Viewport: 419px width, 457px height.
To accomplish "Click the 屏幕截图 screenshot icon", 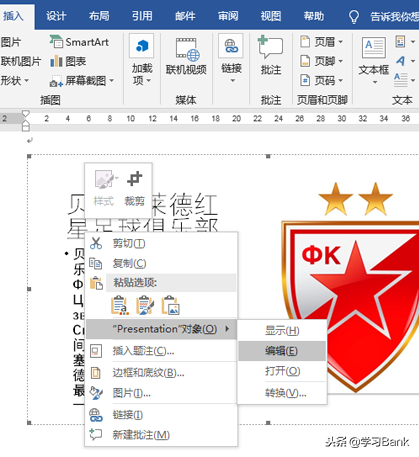I will (x=56, y=81).
